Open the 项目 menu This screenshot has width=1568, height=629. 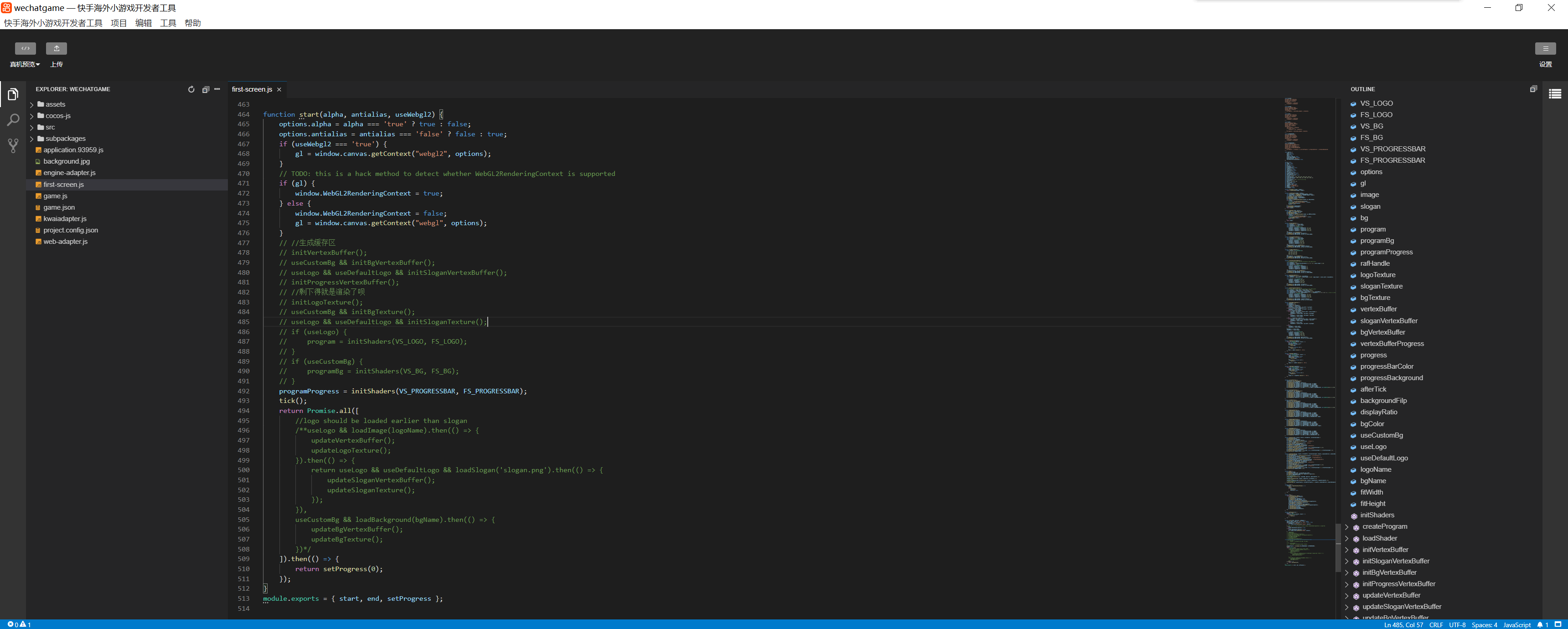click(119, 23)
